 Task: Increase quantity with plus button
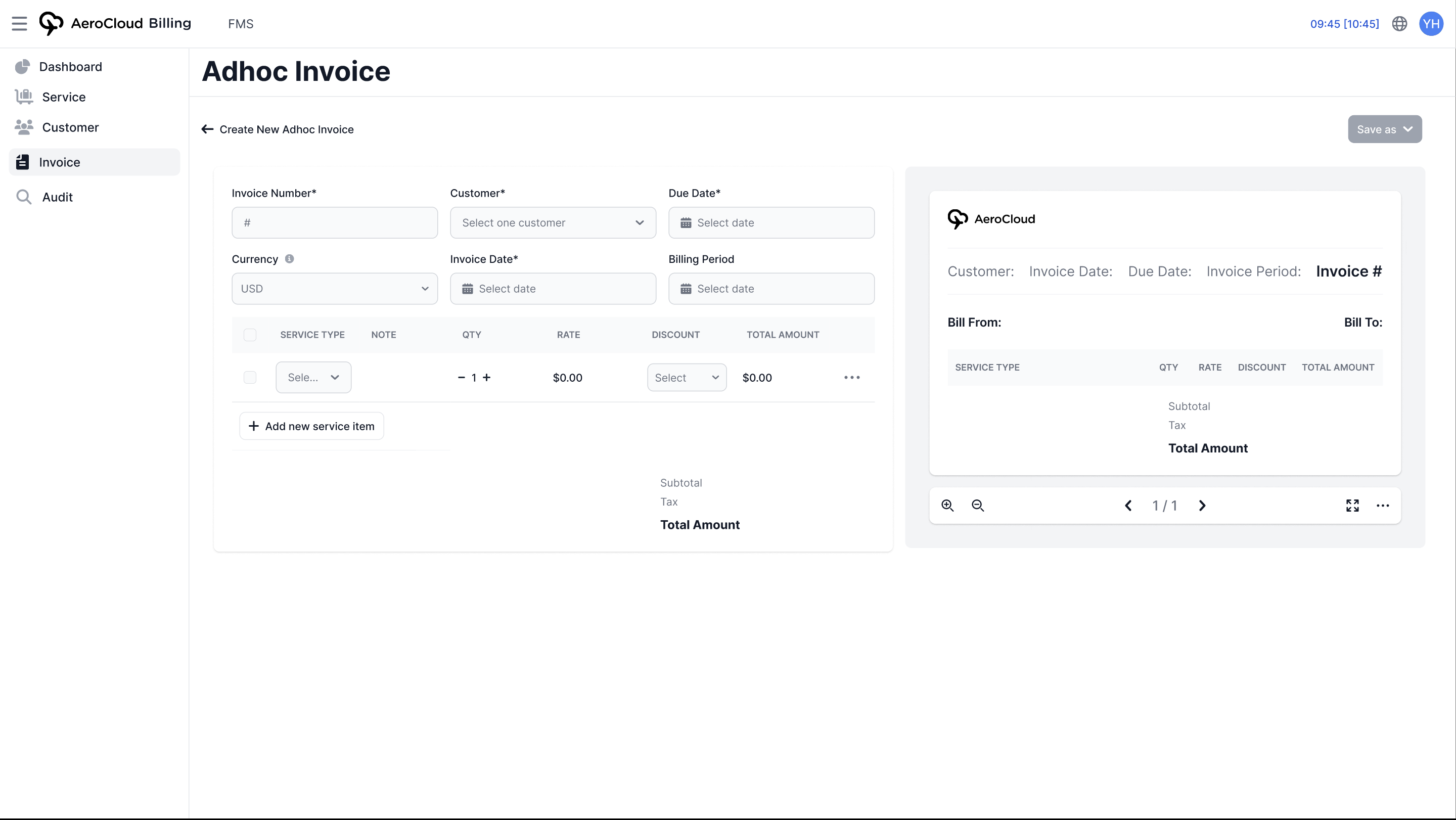(487, 378)
